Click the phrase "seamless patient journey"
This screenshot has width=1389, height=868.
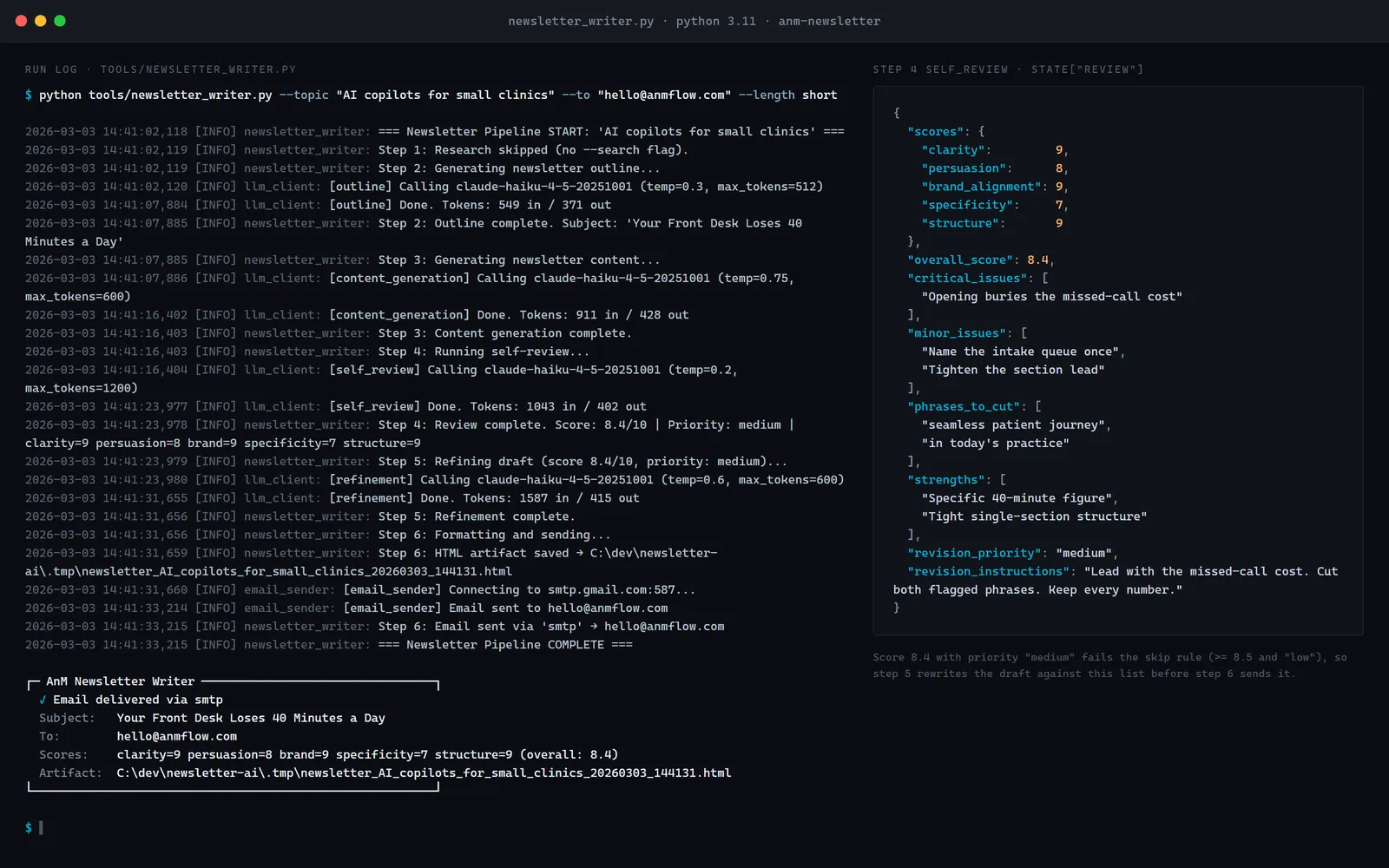[x=1013, y=425]
